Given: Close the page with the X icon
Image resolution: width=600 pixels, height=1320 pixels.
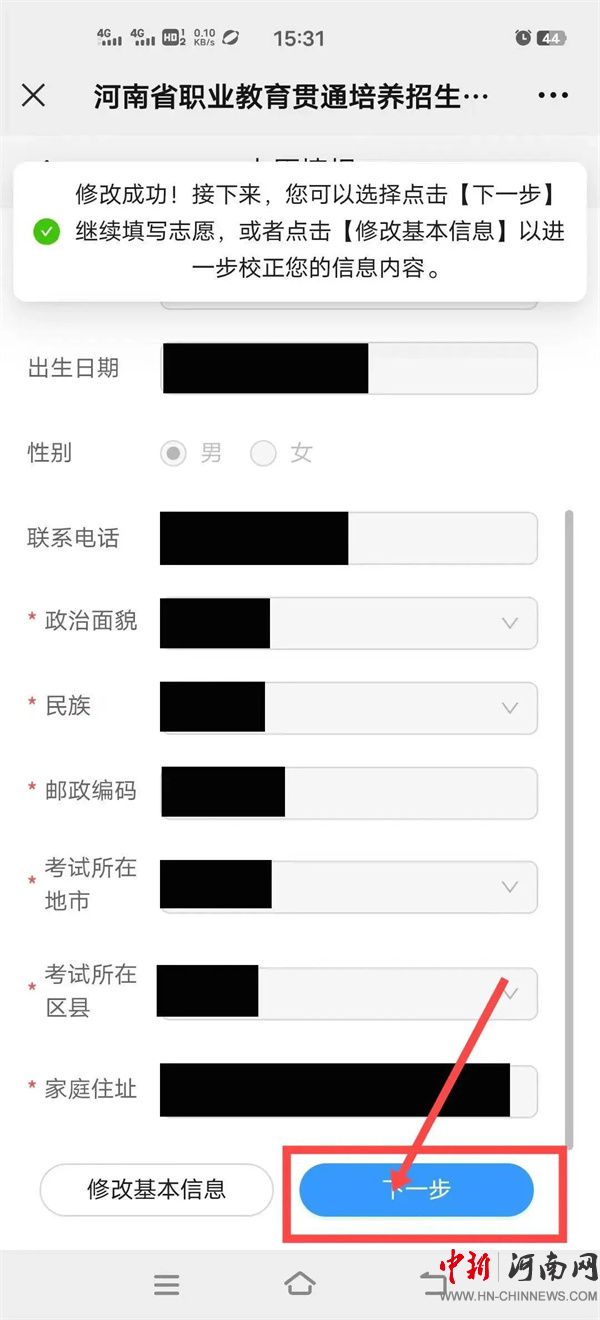Looking at the screenshot, I should click(x=33, y=95).
